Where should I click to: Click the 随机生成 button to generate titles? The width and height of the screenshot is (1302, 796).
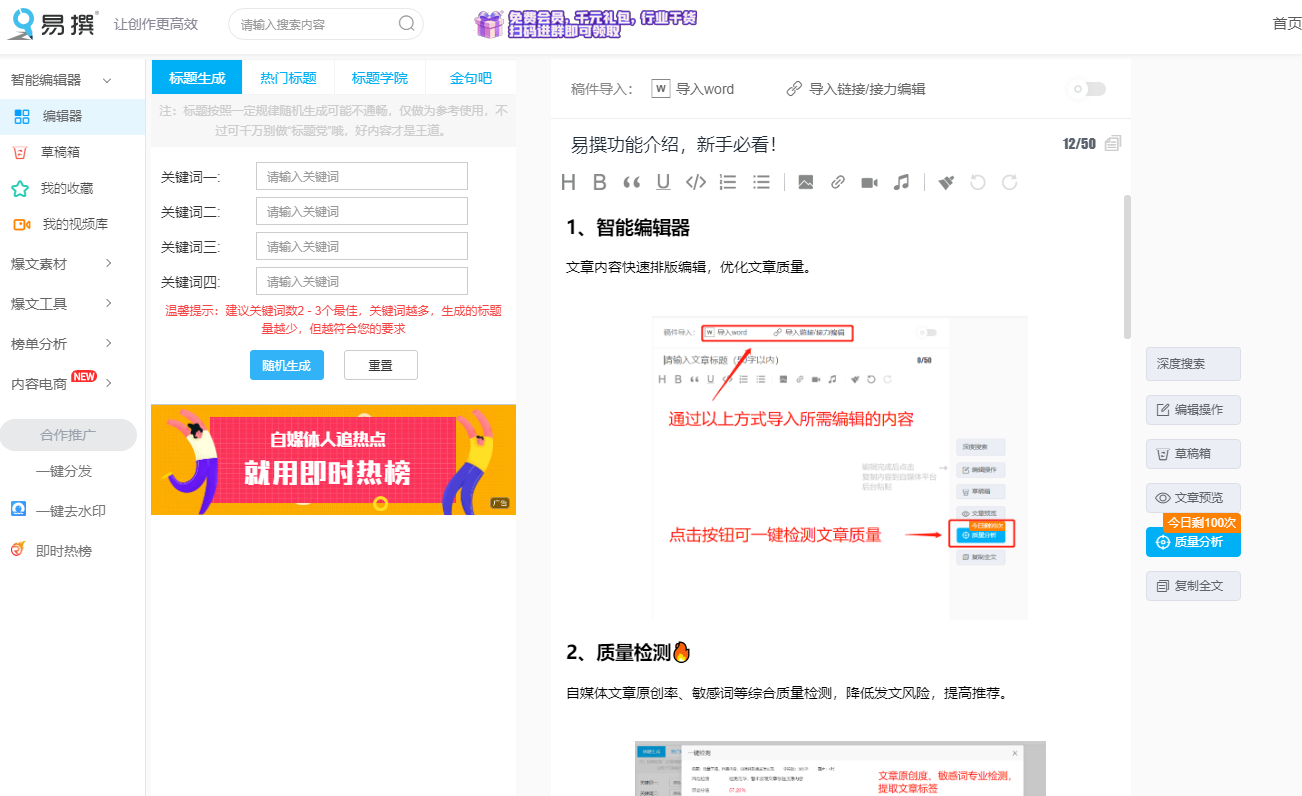click(x=286, y=364)
